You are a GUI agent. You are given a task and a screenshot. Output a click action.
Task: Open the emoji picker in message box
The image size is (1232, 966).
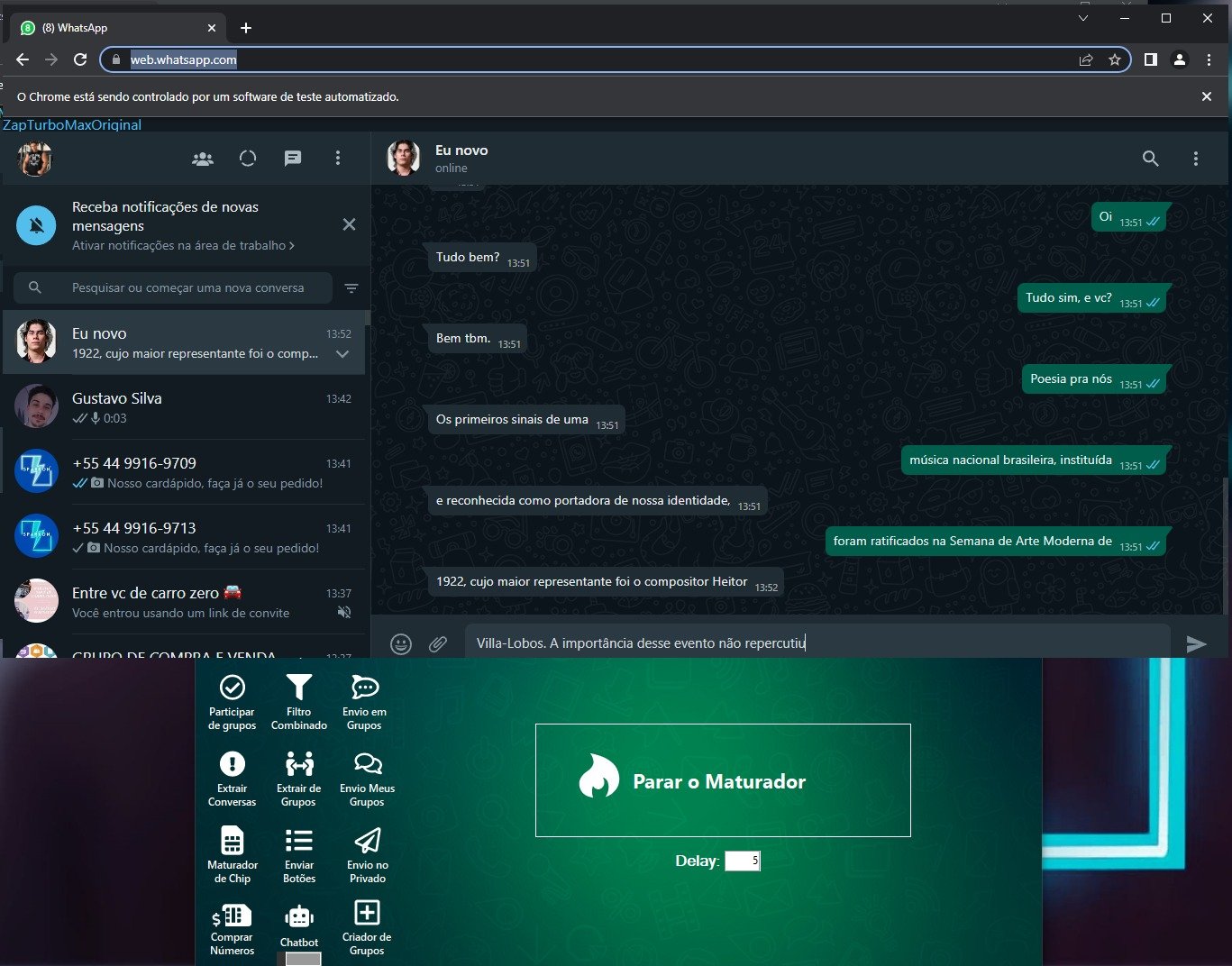tap(401, 643)
